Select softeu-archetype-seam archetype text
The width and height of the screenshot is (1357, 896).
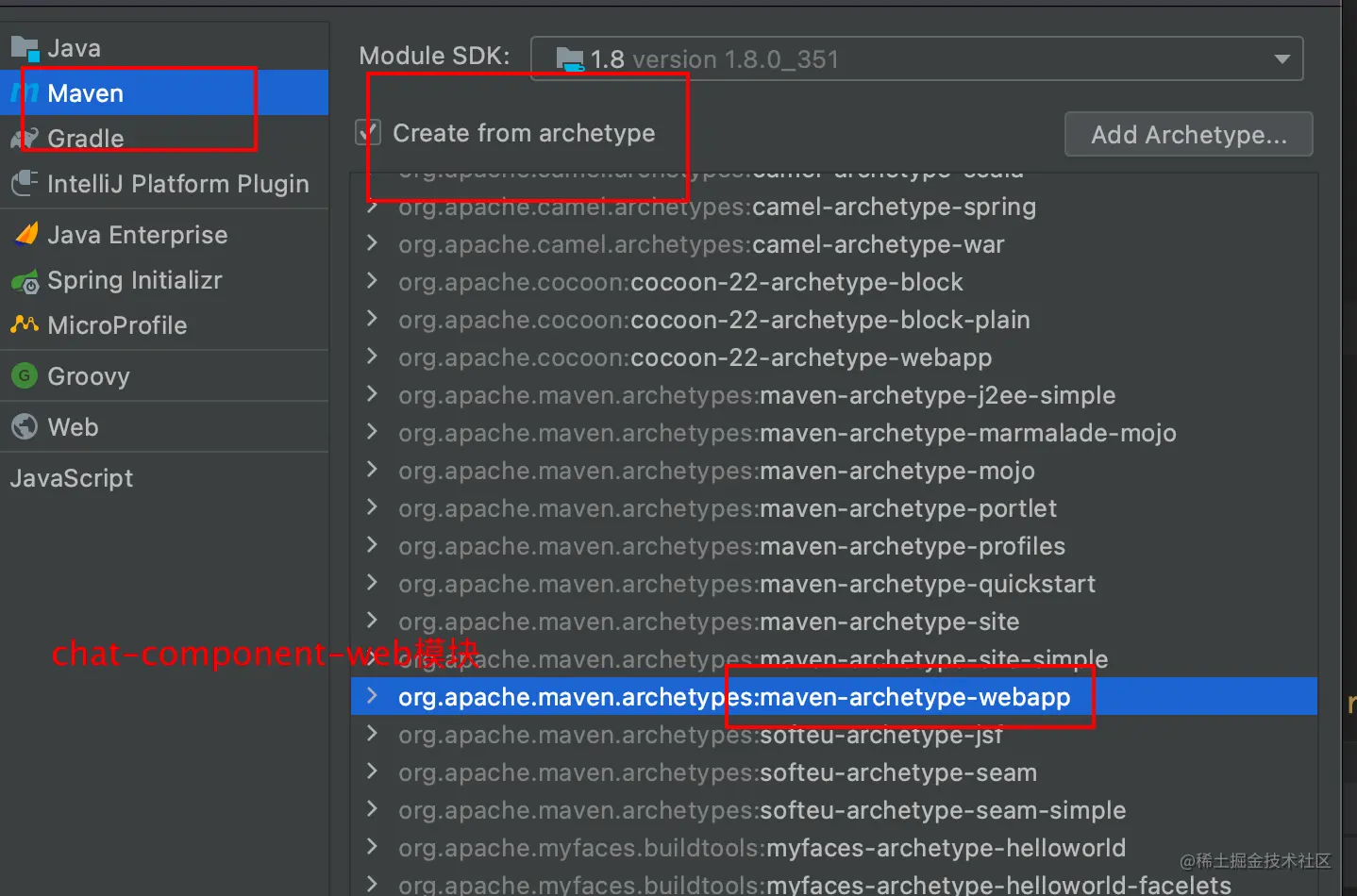(x=717, y=772)
